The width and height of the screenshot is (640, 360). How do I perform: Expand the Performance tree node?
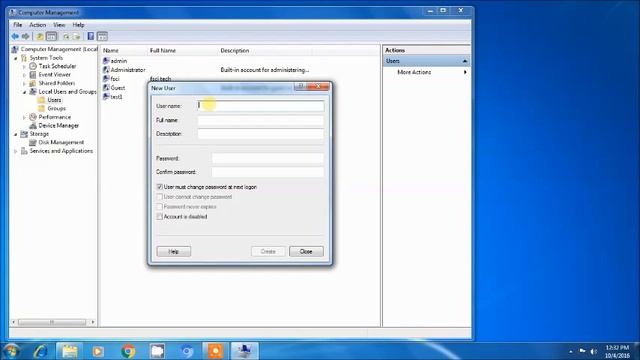tap(24, 118)
